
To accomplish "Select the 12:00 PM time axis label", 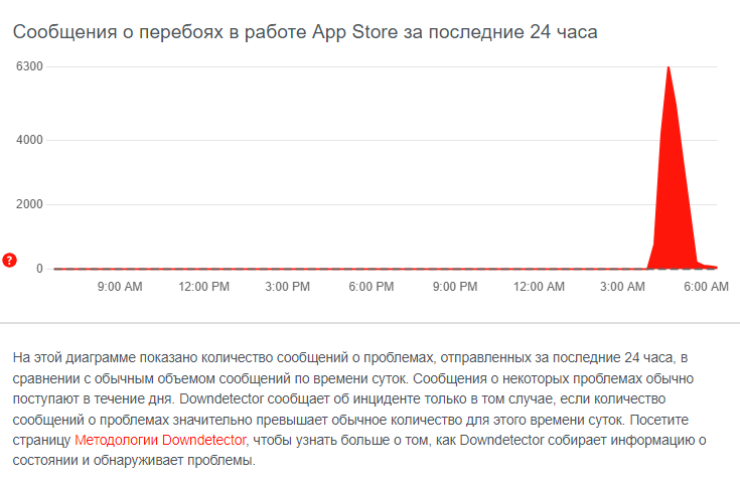I will [x=204, y=288].
